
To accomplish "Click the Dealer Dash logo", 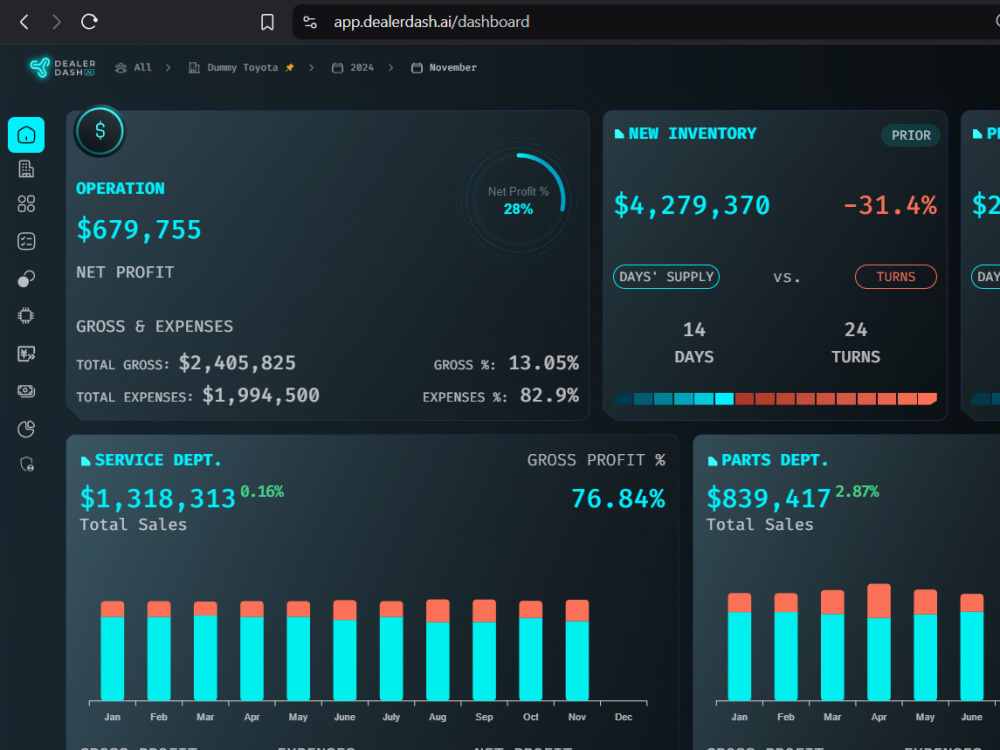I will (62, 68).
